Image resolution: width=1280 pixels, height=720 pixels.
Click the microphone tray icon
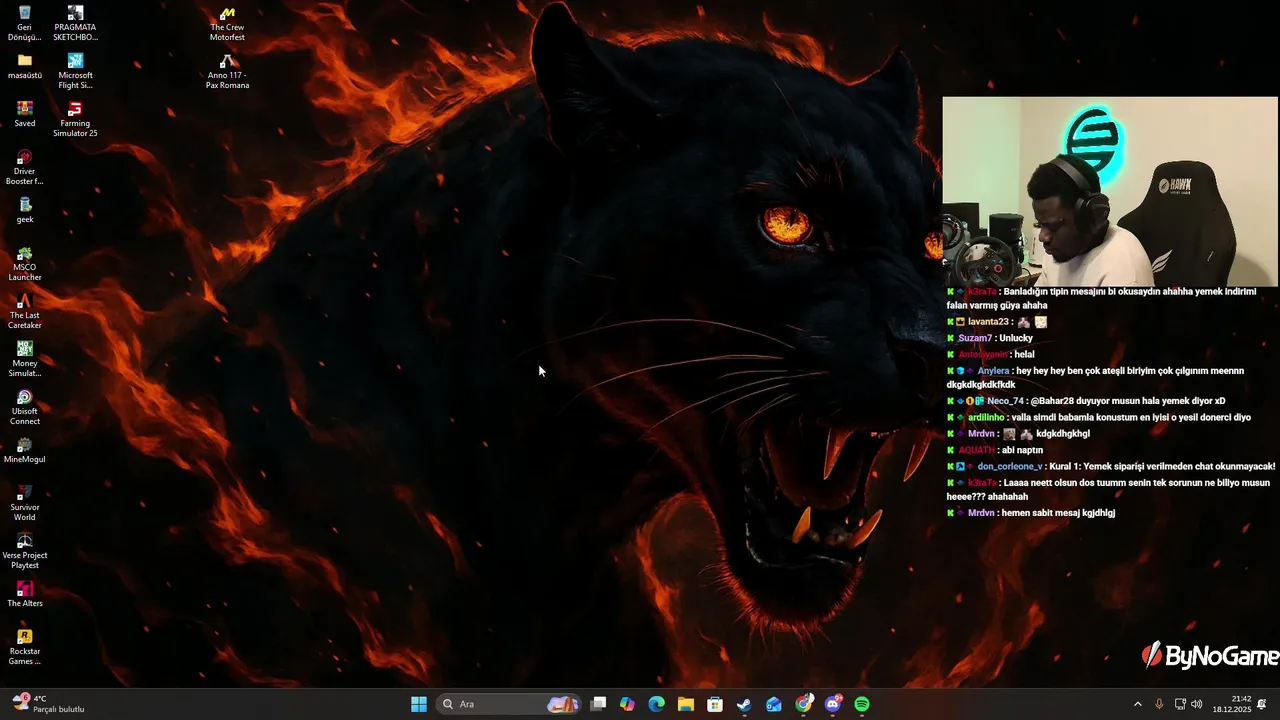1159,704
